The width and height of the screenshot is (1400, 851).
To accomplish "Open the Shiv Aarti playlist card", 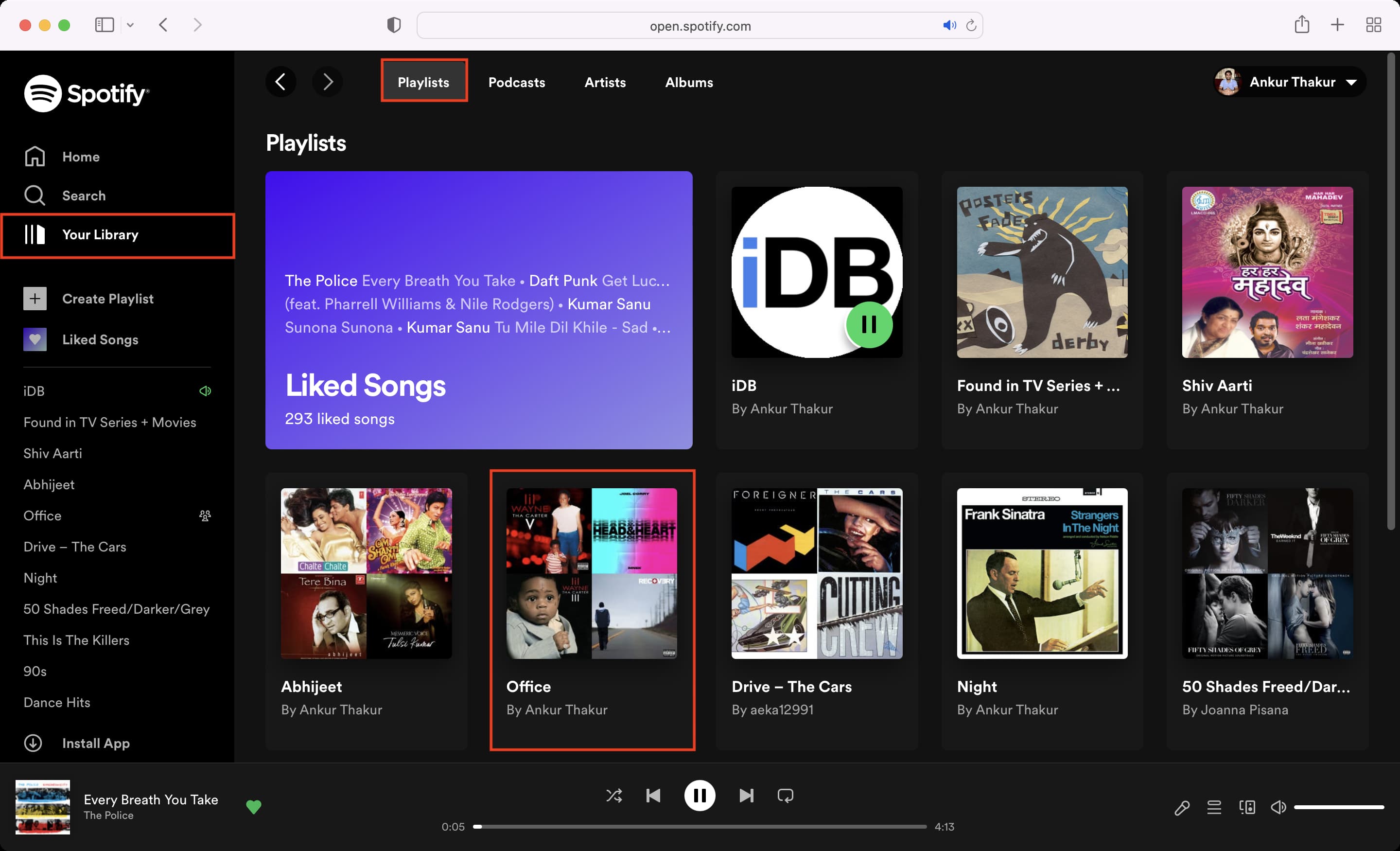I will coord(1267,310).
